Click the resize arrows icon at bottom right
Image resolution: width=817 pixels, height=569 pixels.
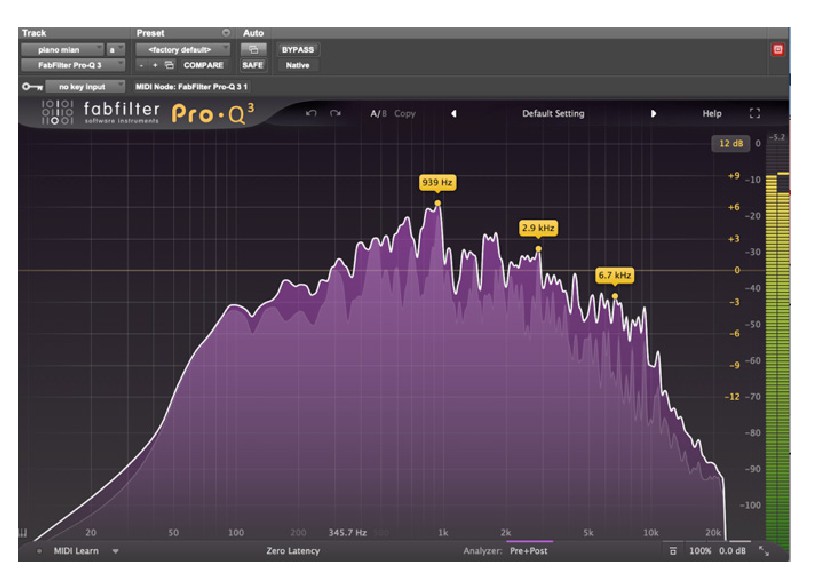[x=764, y=551]
